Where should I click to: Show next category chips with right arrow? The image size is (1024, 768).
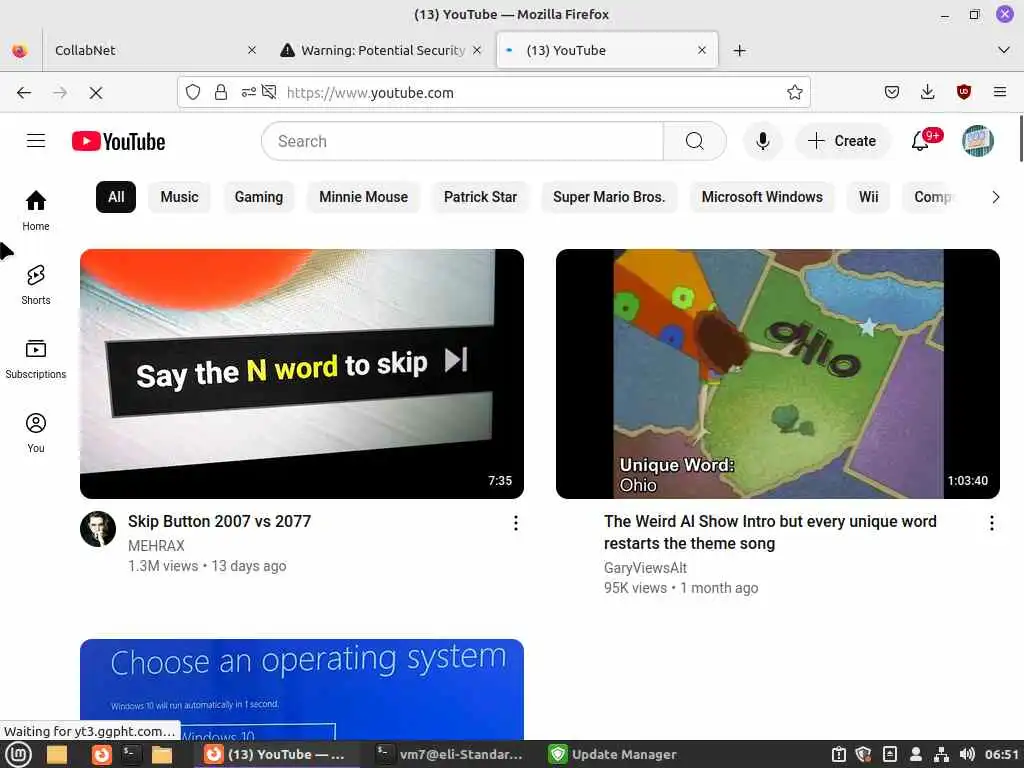click(995, 197)
